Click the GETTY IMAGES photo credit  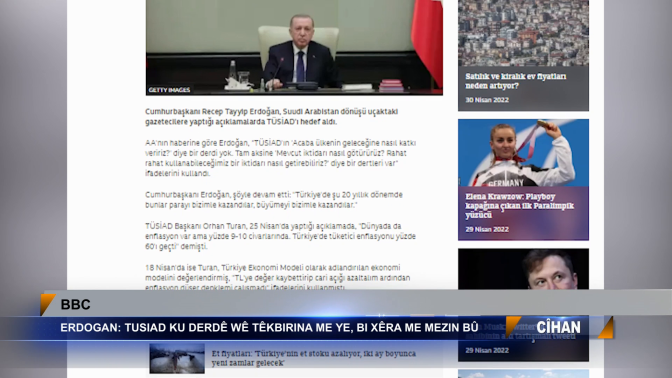click(169, 90)
